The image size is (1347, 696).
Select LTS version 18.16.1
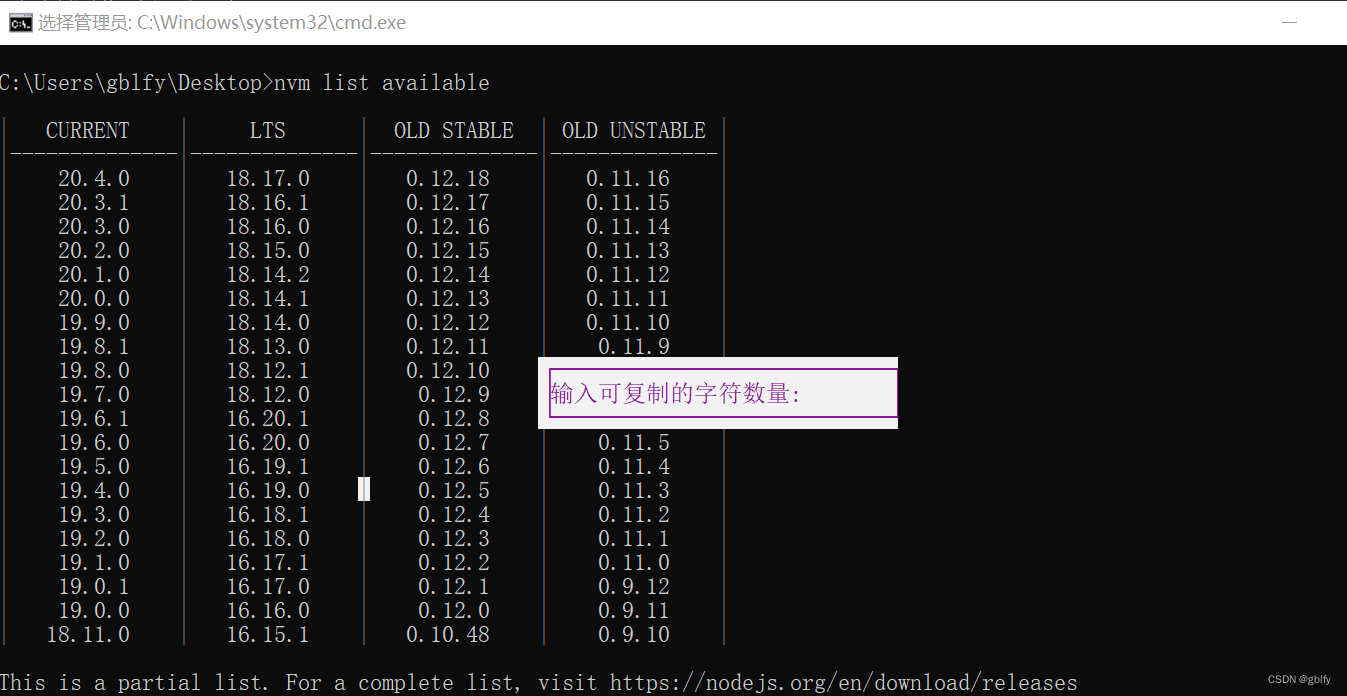coord(268,203)
